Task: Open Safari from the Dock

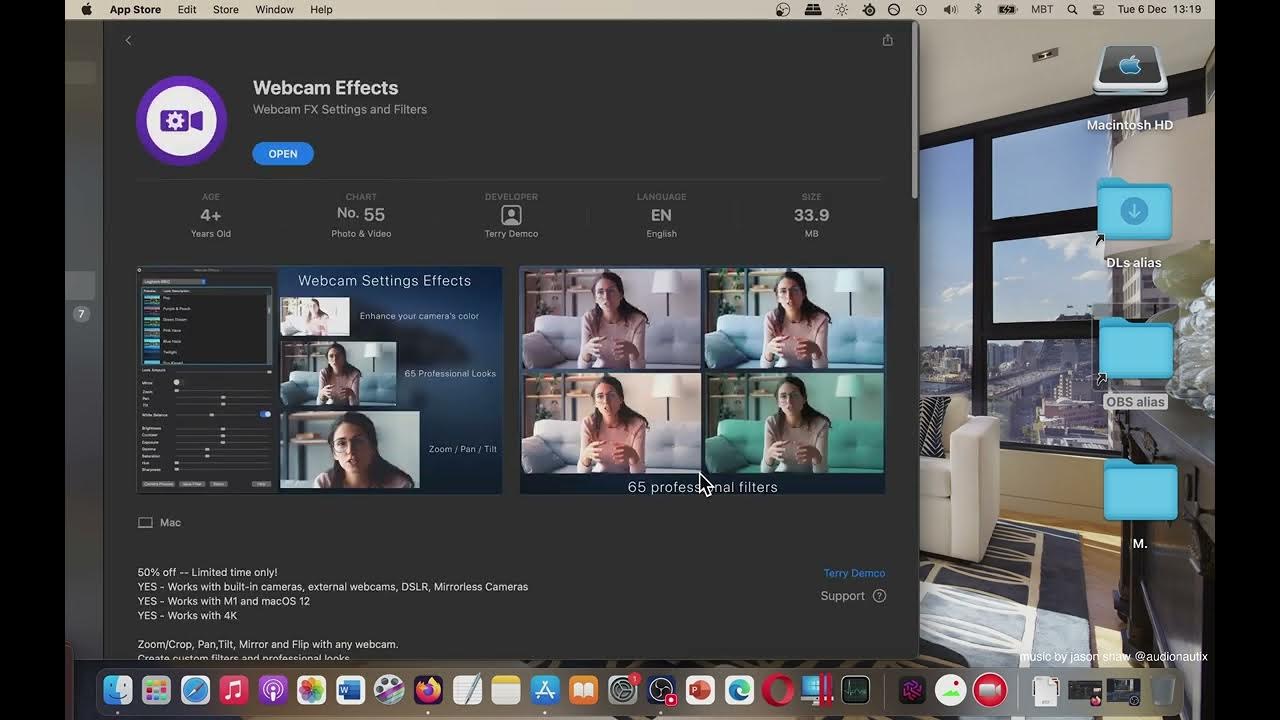Action: pyautogui.click(x=195, y=690)
